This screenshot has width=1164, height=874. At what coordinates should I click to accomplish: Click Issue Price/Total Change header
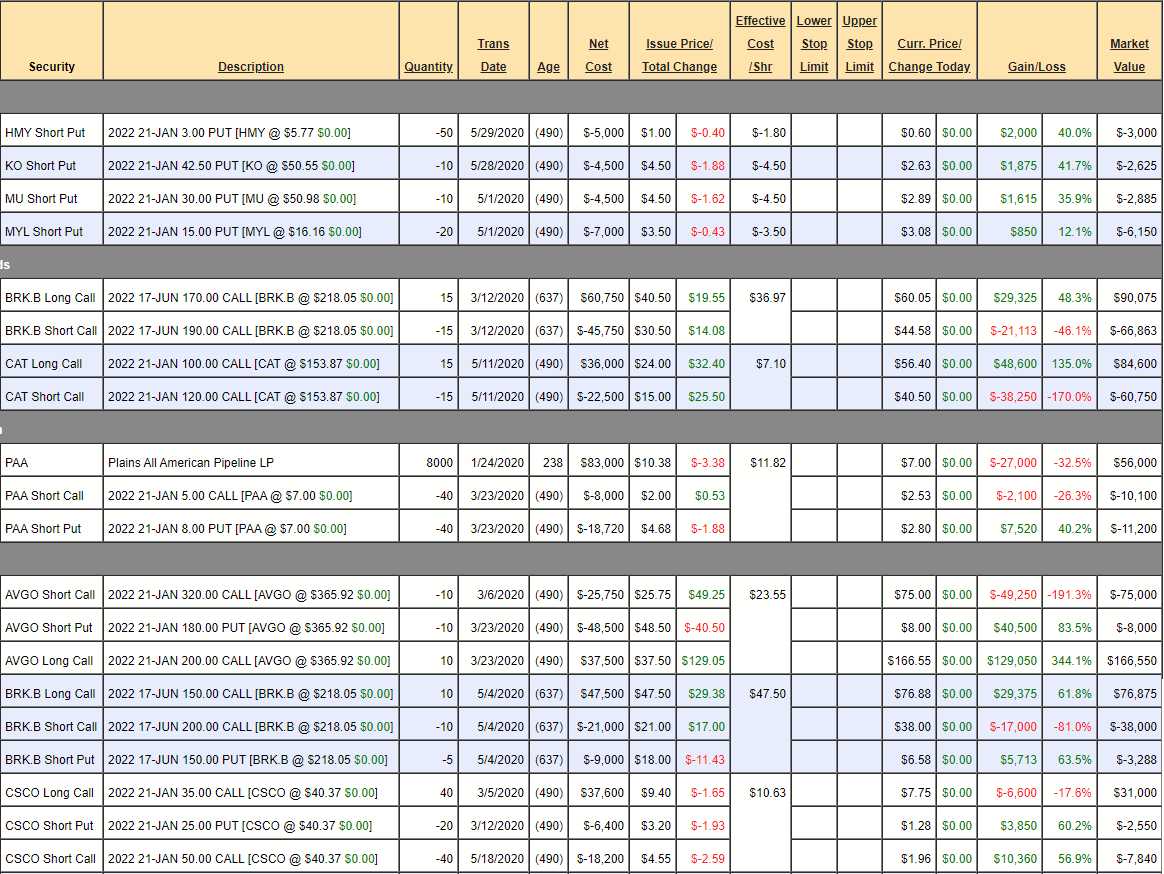click(679, 55)
